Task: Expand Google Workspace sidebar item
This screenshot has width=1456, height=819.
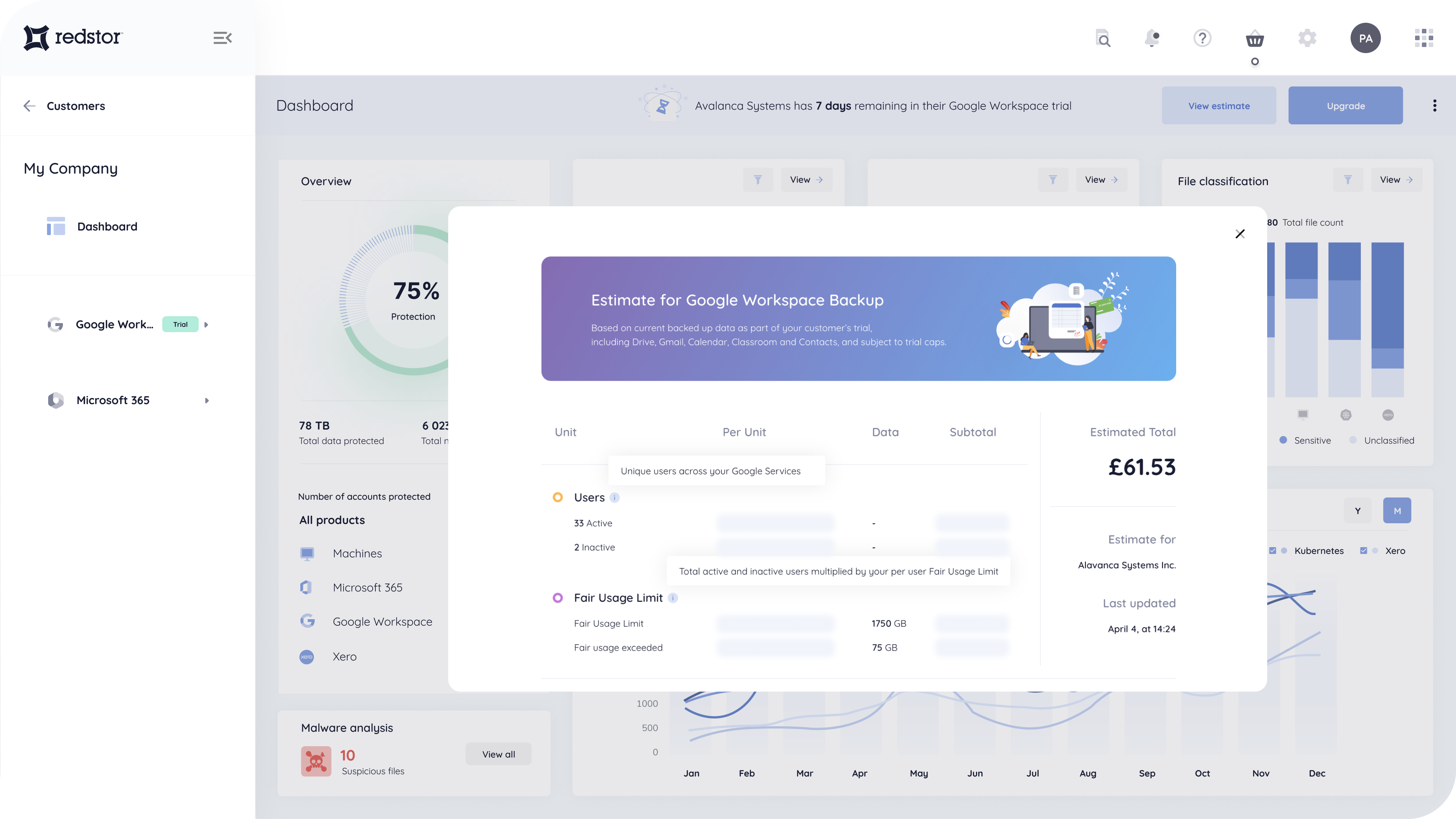Action: 206,325
